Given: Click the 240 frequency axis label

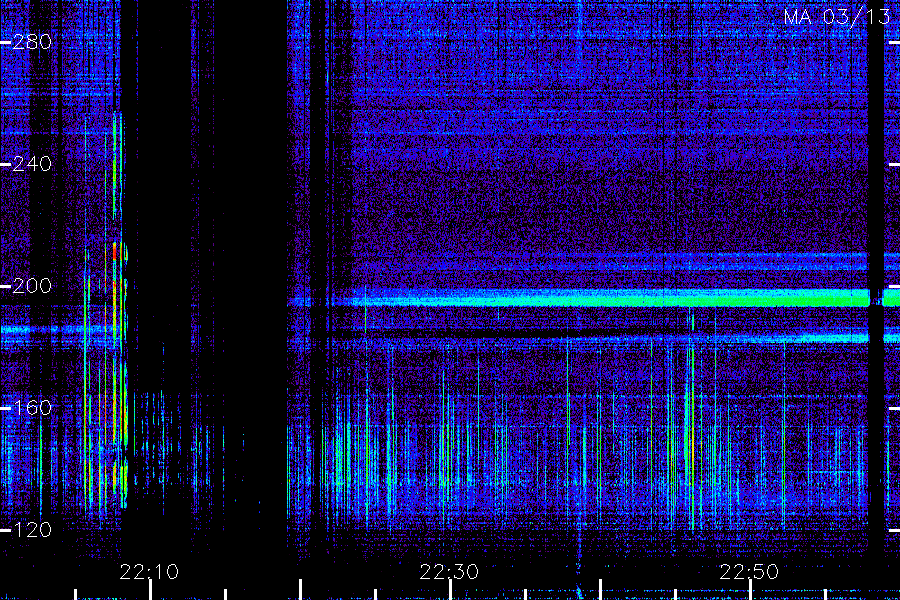Looking at the screenshot, I should [32, 164].
